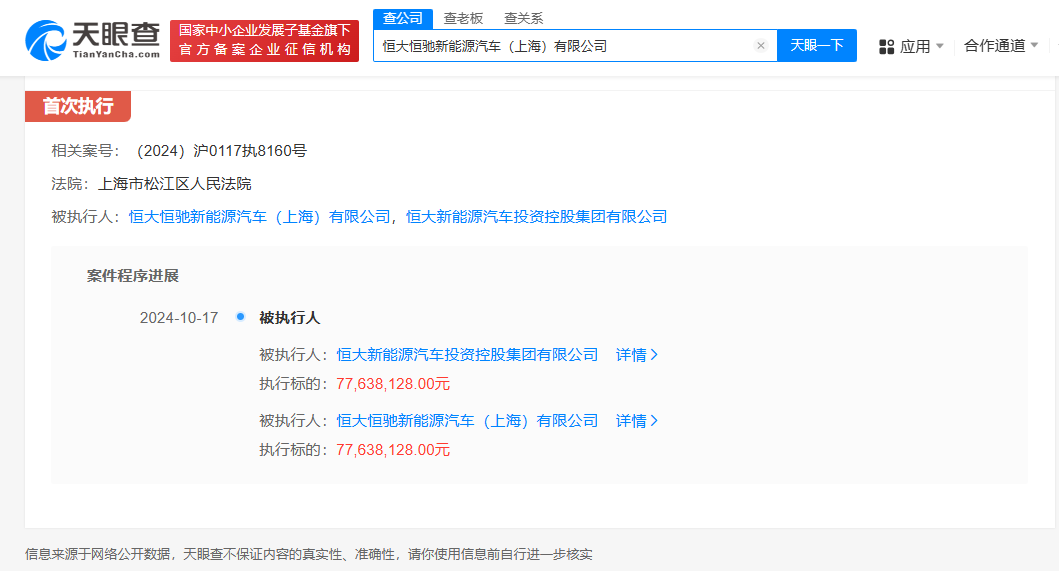The height and width of the screenshot is (571, 1059).
Task: Click court name 上海市松江区人民法院
Action: [x=174, y=184]
